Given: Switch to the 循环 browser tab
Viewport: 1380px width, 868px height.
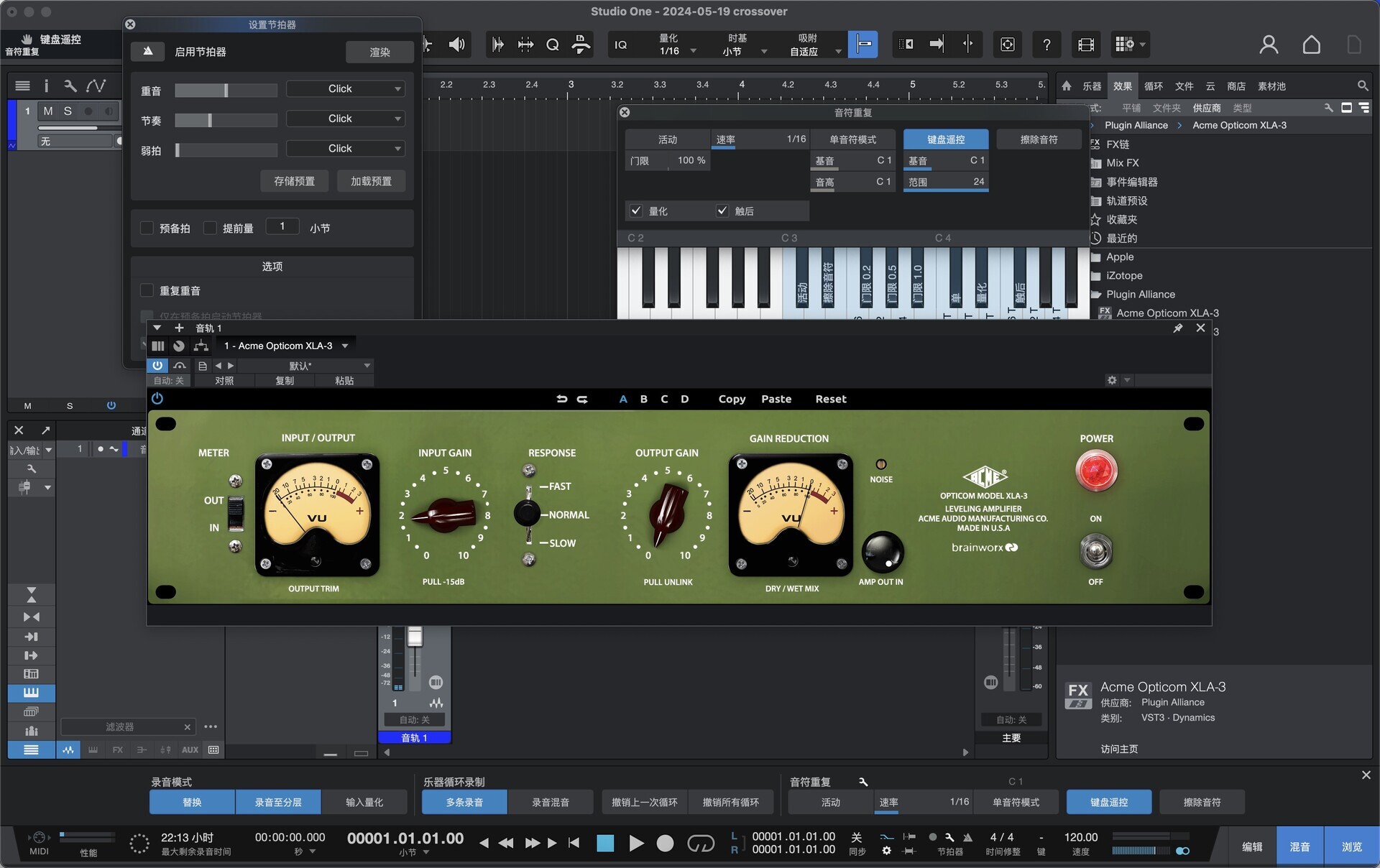Looking at the screenshot, I should pos(1153,86).
